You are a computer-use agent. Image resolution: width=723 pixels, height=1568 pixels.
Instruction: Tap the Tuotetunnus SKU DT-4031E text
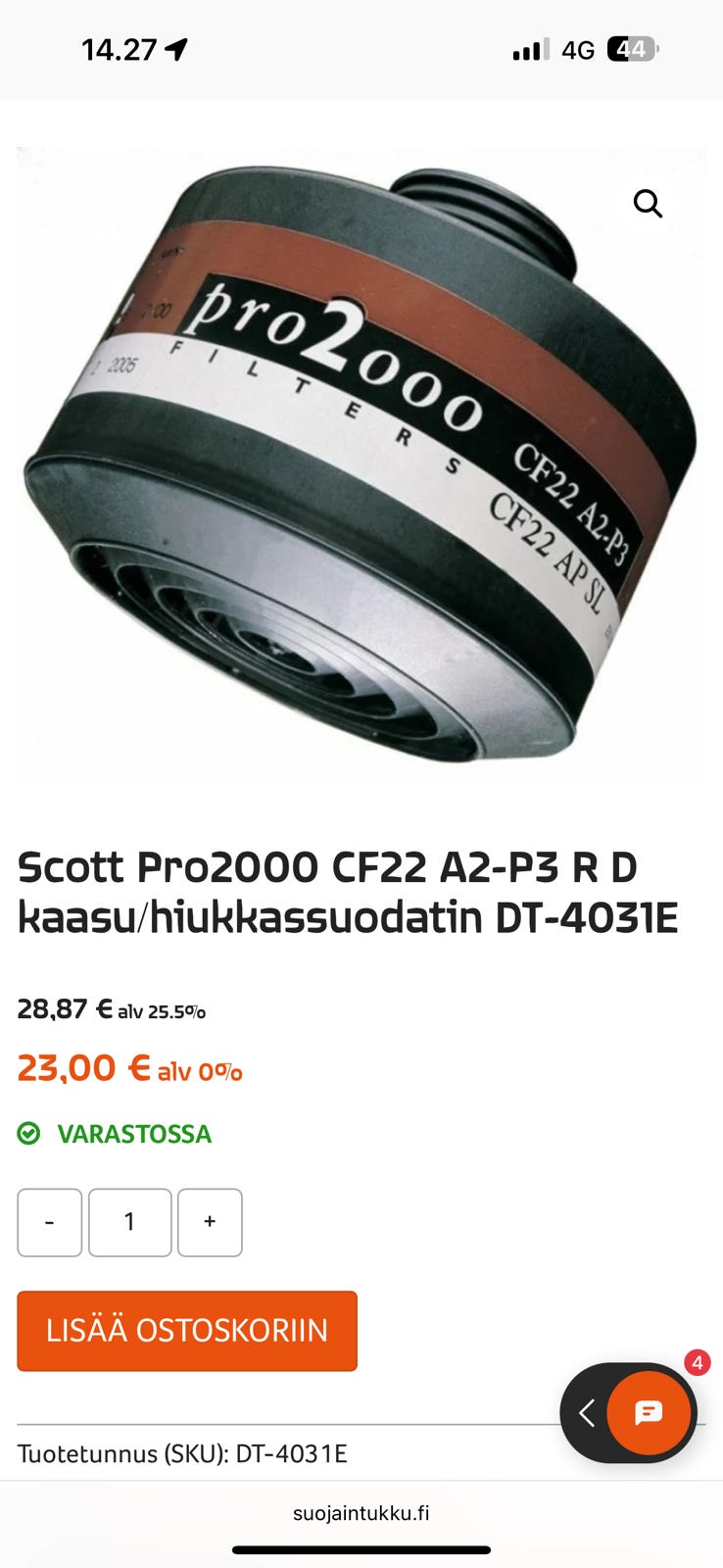(x=182, y=1453)
